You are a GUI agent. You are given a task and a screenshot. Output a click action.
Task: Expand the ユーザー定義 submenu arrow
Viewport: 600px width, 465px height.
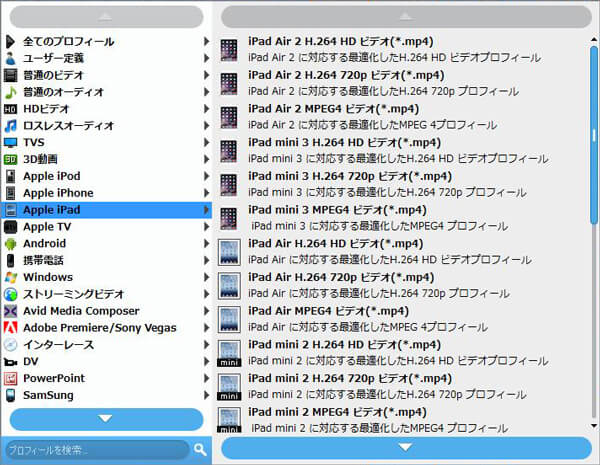206,58
